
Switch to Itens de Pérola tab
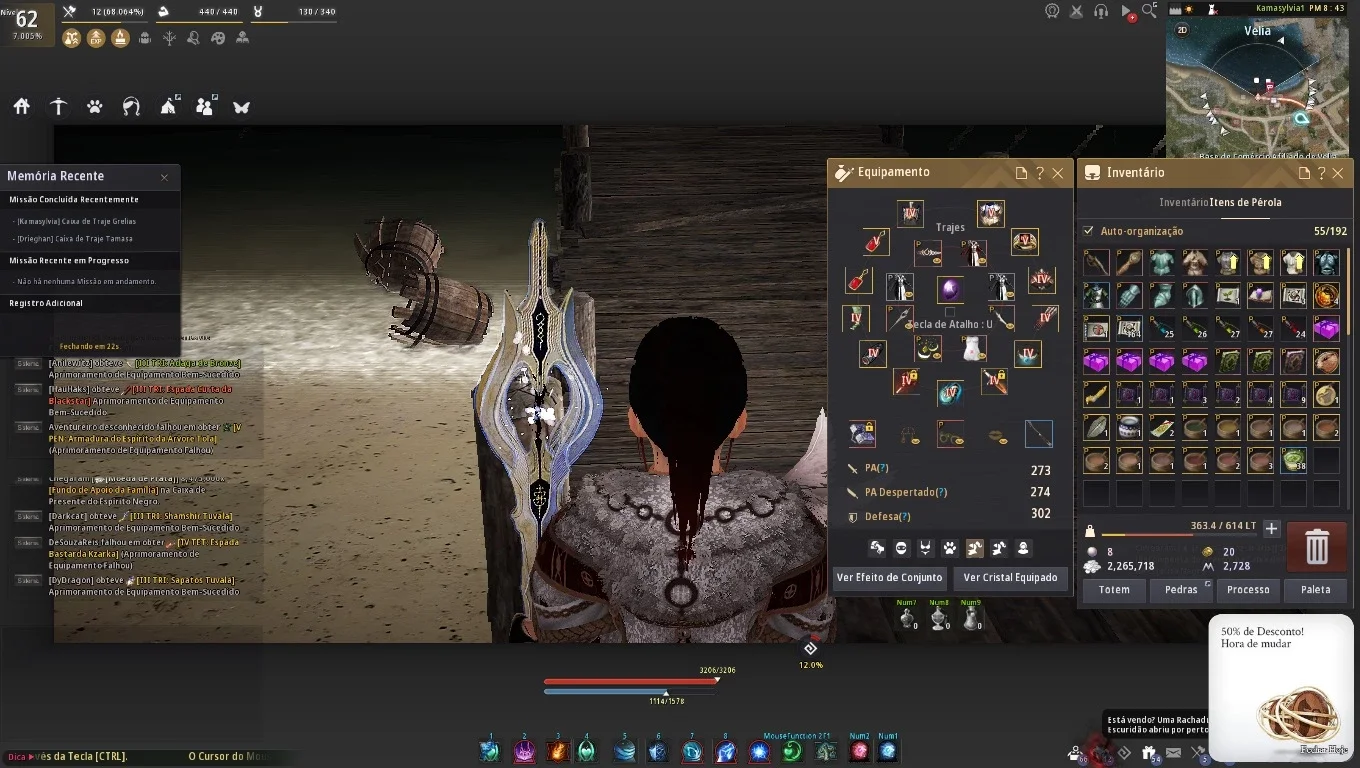pyautogui.click(x=1246, y=202)
